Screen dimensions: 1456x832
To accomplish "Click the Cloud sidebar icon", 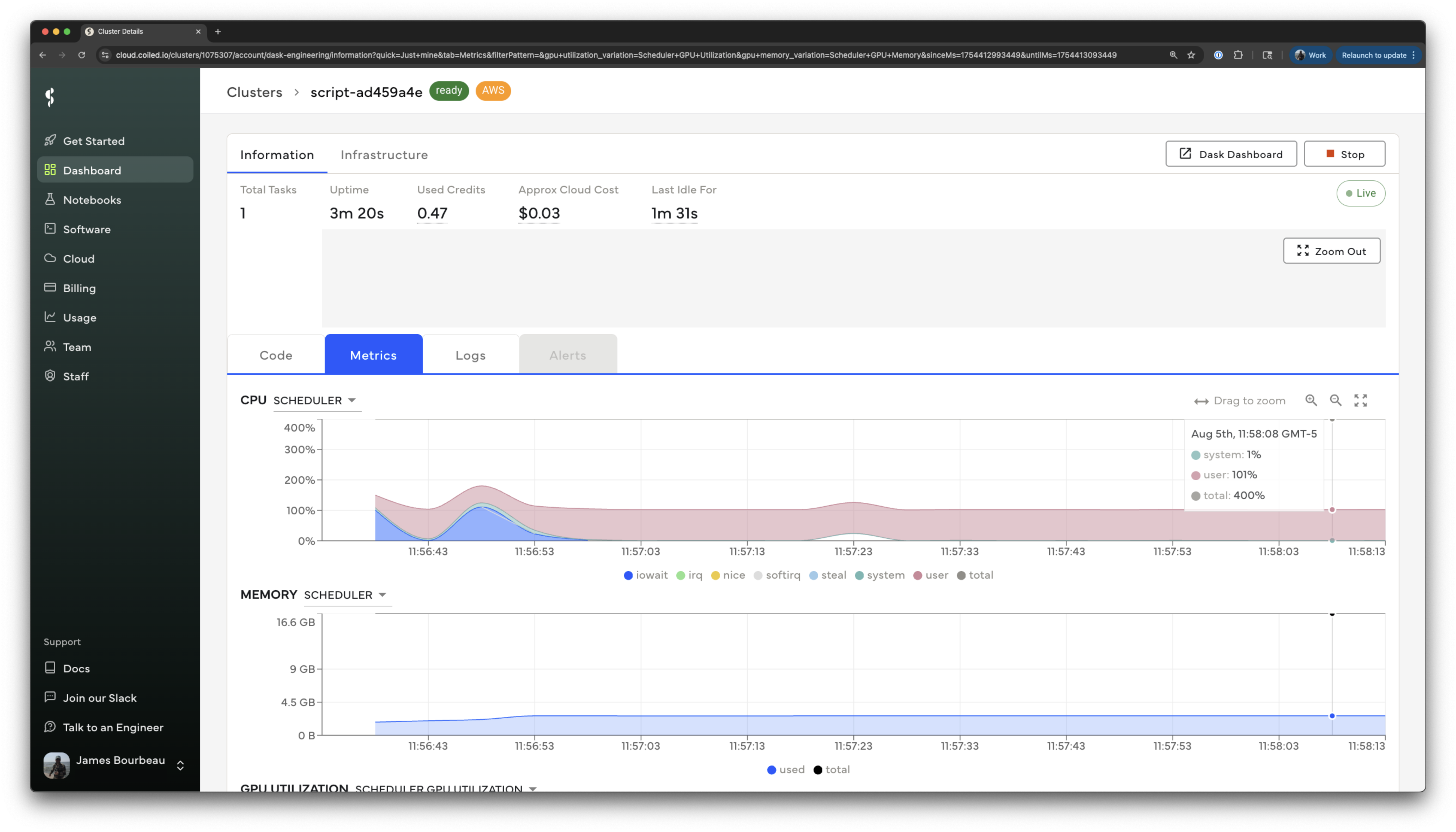I will [x=50, y=258].
